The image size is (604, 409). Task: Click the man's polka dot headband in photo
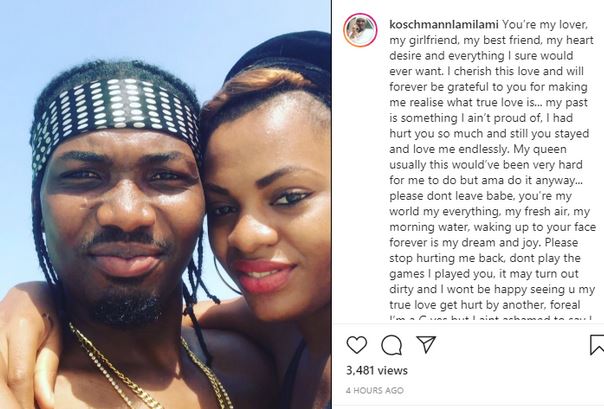(x=114, y=114)
